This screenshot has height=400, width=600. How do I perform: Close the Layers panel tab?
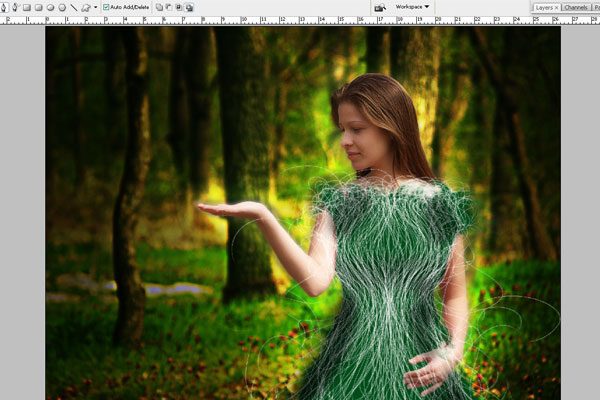tap(557, 7)
